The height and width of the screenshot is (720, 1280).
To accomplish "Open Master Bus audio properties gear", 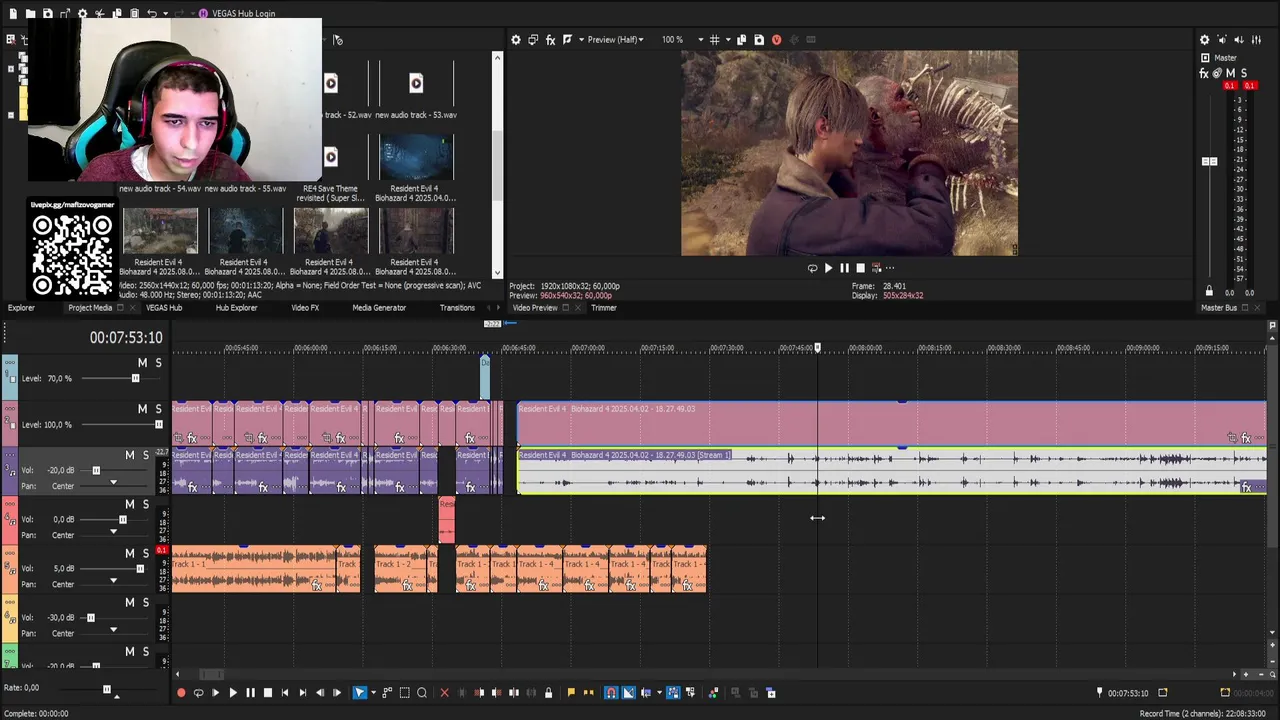I will [x=1204, y=40].
